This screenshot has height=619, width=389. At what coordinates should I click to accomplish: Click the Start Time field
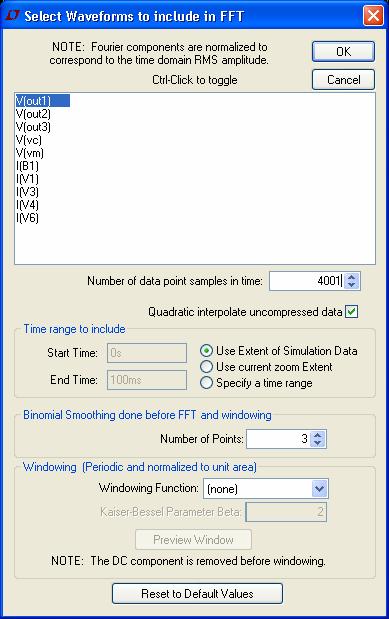pyautogui.click(x=147, y=353)
